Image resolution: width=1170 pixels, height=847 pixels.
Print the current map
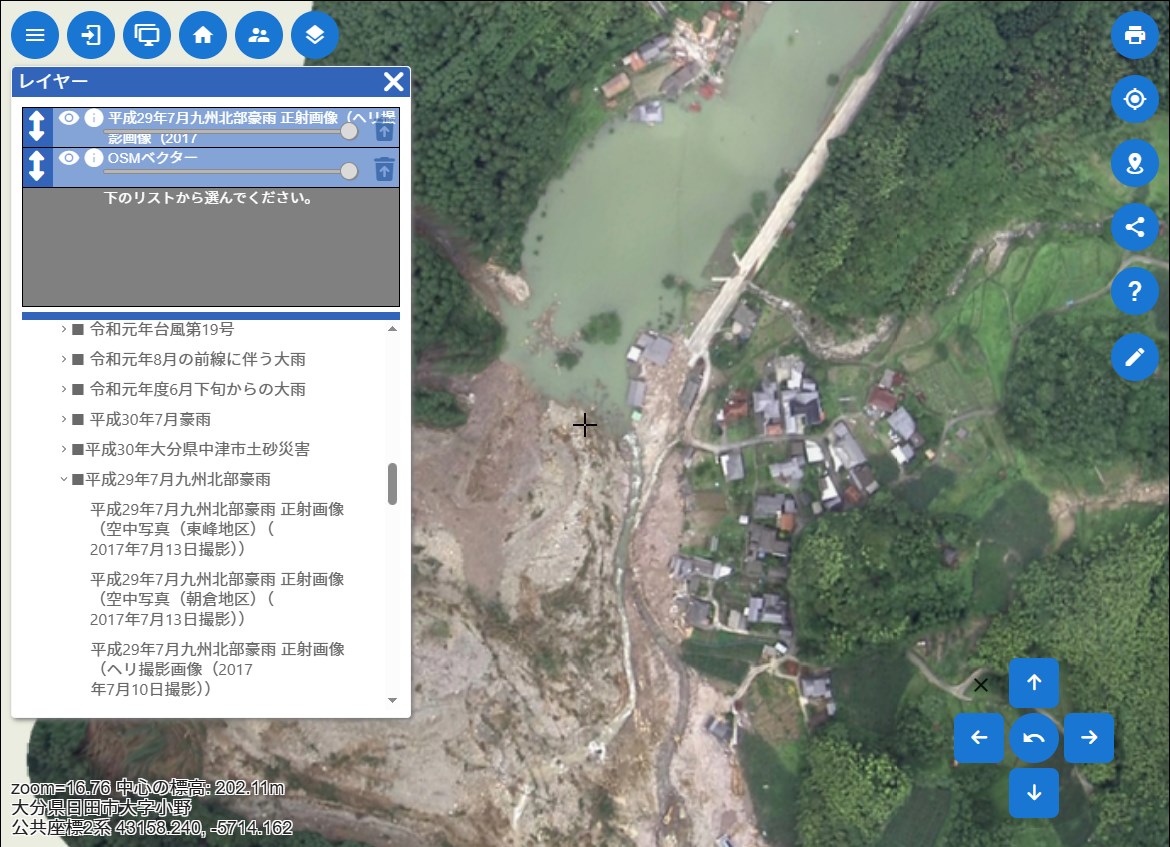point(1134,36)
